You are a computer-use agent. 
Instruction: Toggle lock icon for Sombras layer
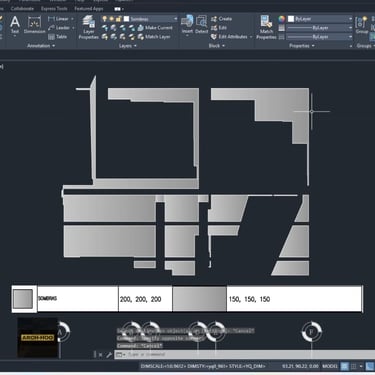pyautogui.click(x=118, y=19)
